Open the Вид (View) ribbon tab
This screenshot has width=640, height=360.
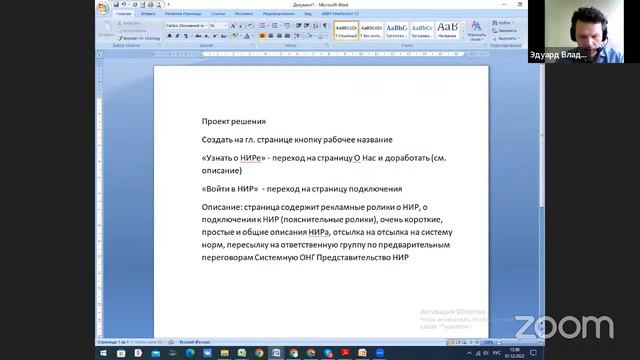pos(308,14)
